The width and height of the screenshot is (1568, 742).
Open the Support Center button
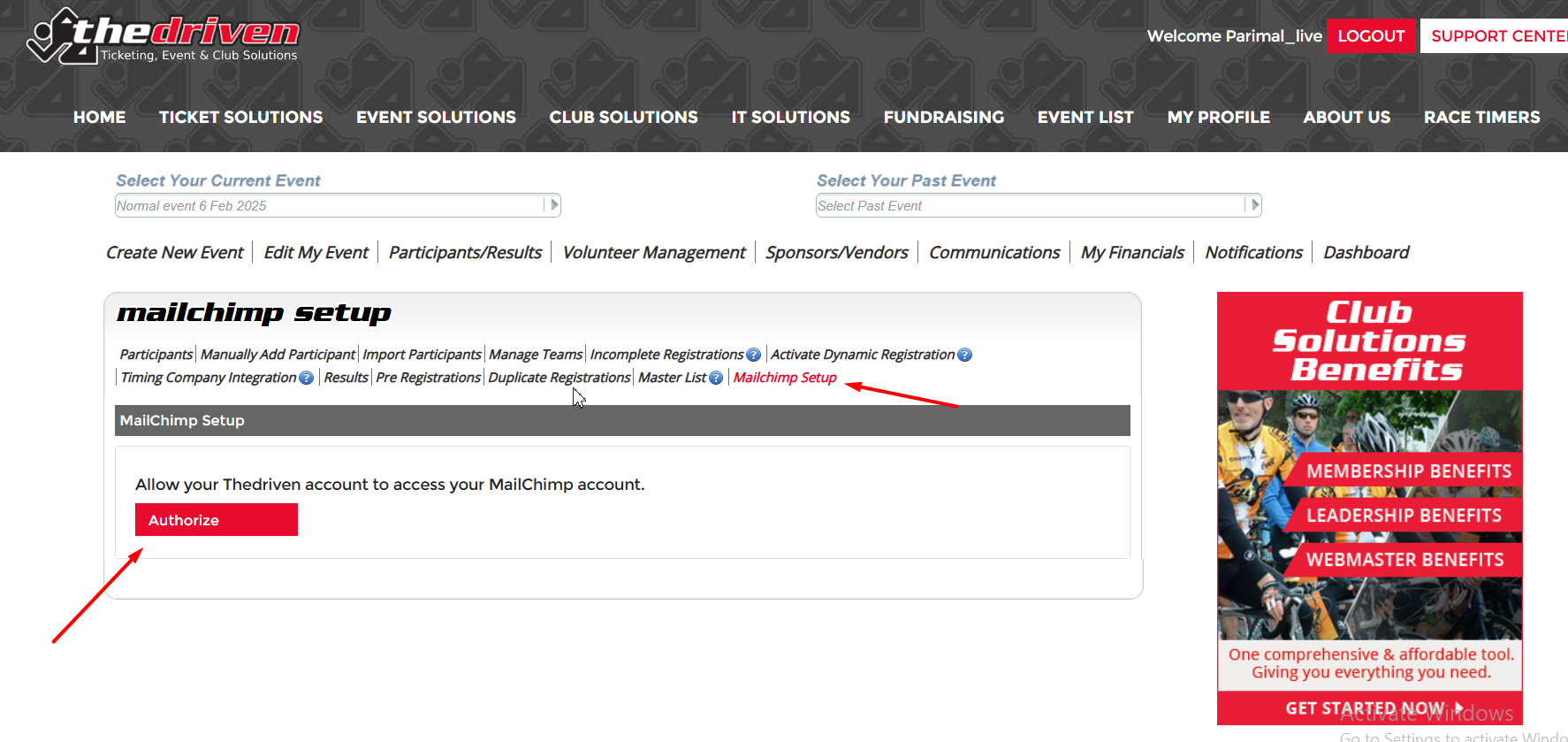1494,36
